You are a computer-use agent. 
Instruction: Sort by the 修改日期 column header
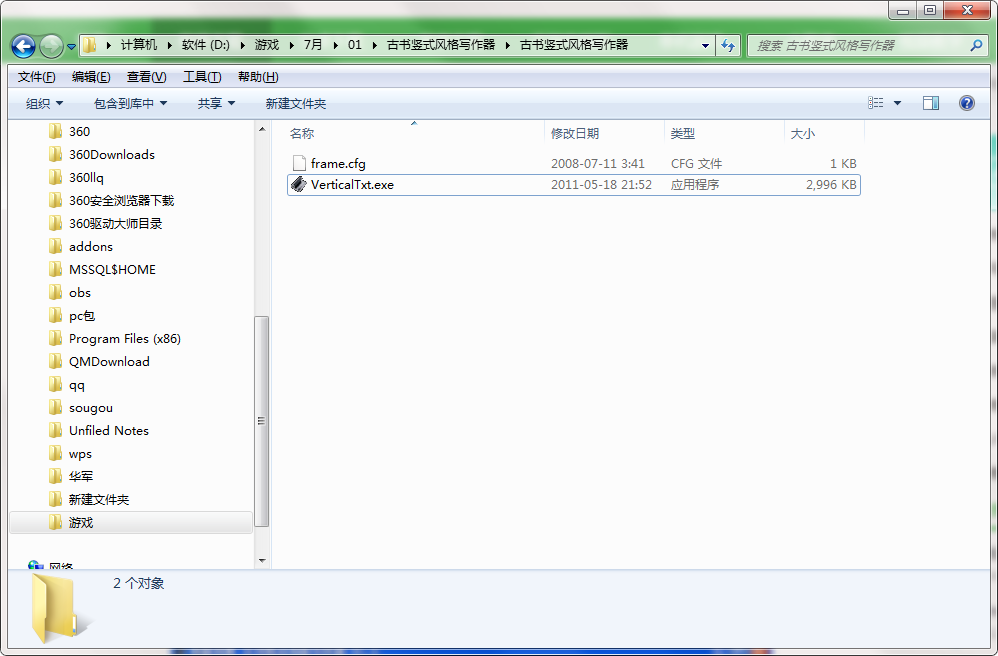[x=575, y=134]
